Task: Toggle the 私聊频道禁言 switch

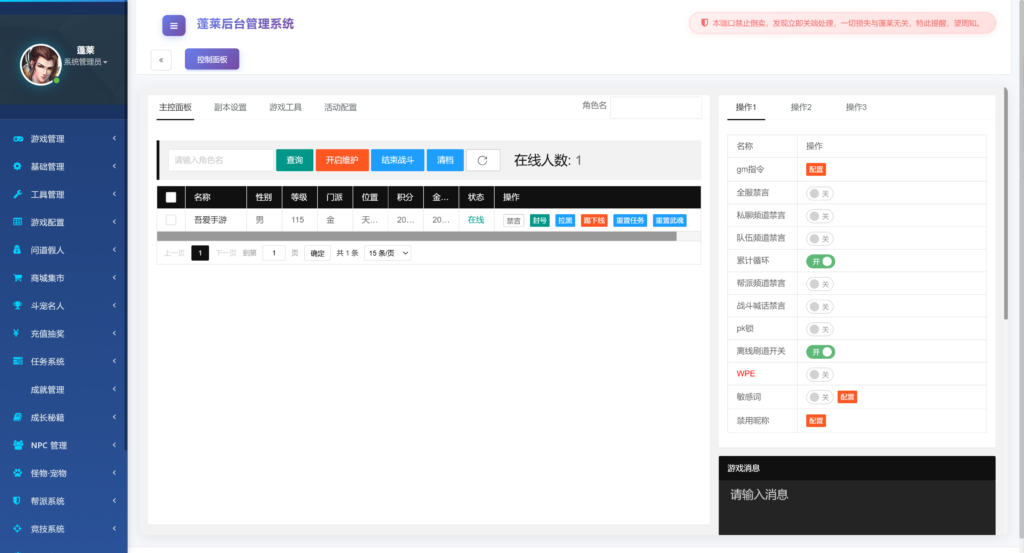Action: point(820,216)
